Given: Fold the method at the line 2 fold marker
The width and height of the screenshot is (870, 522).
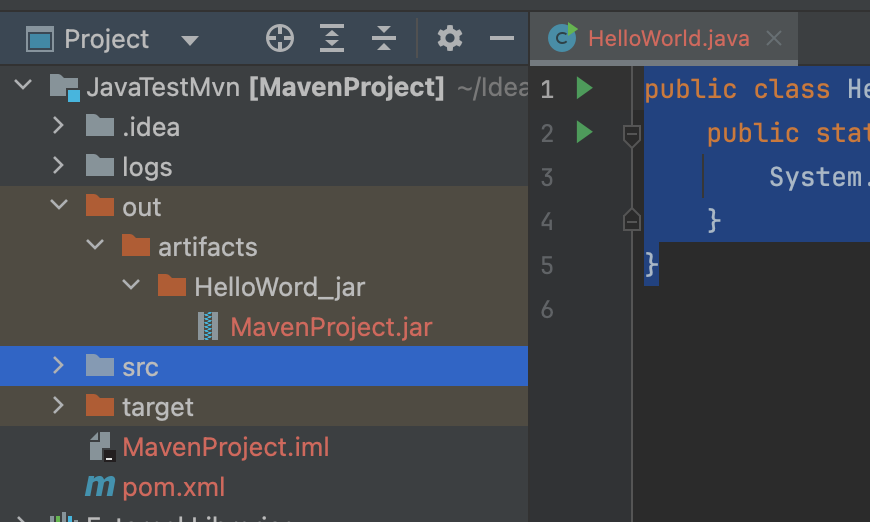Looking at the screenshot, I should click(632, 135).
